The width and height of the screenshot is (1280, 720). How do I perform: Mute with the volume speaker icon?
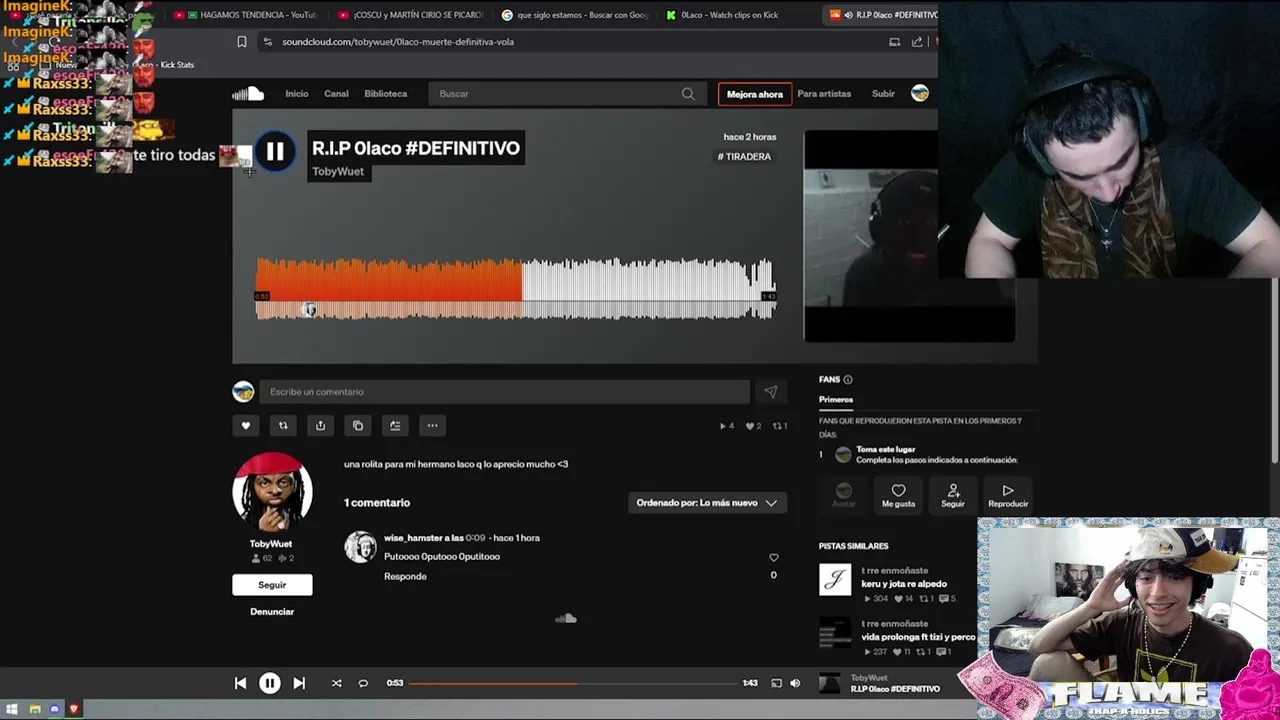[795, 683]
